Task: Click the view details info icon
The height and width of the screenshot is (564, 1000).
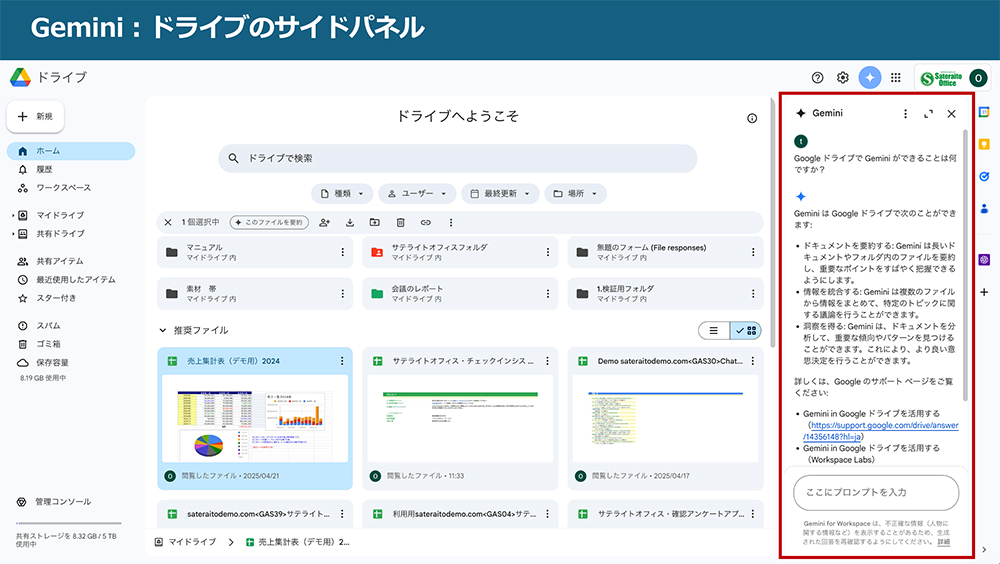Action: pos(752,118)
